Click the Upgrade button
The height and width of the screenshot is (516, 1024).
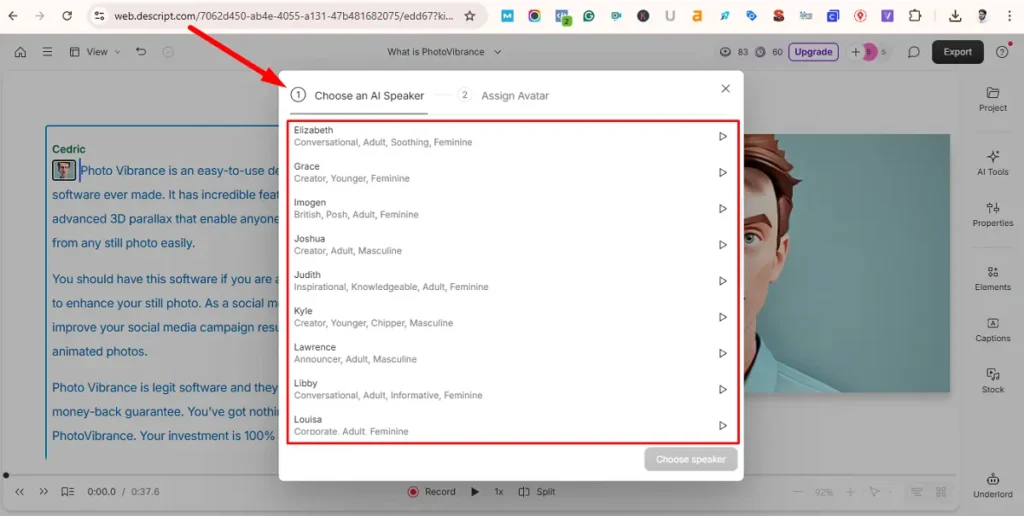point(813,52)
